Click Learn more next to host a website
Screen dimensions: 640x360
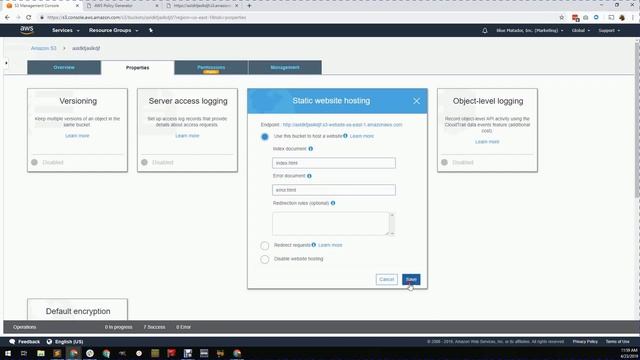[x=362, y=136]
